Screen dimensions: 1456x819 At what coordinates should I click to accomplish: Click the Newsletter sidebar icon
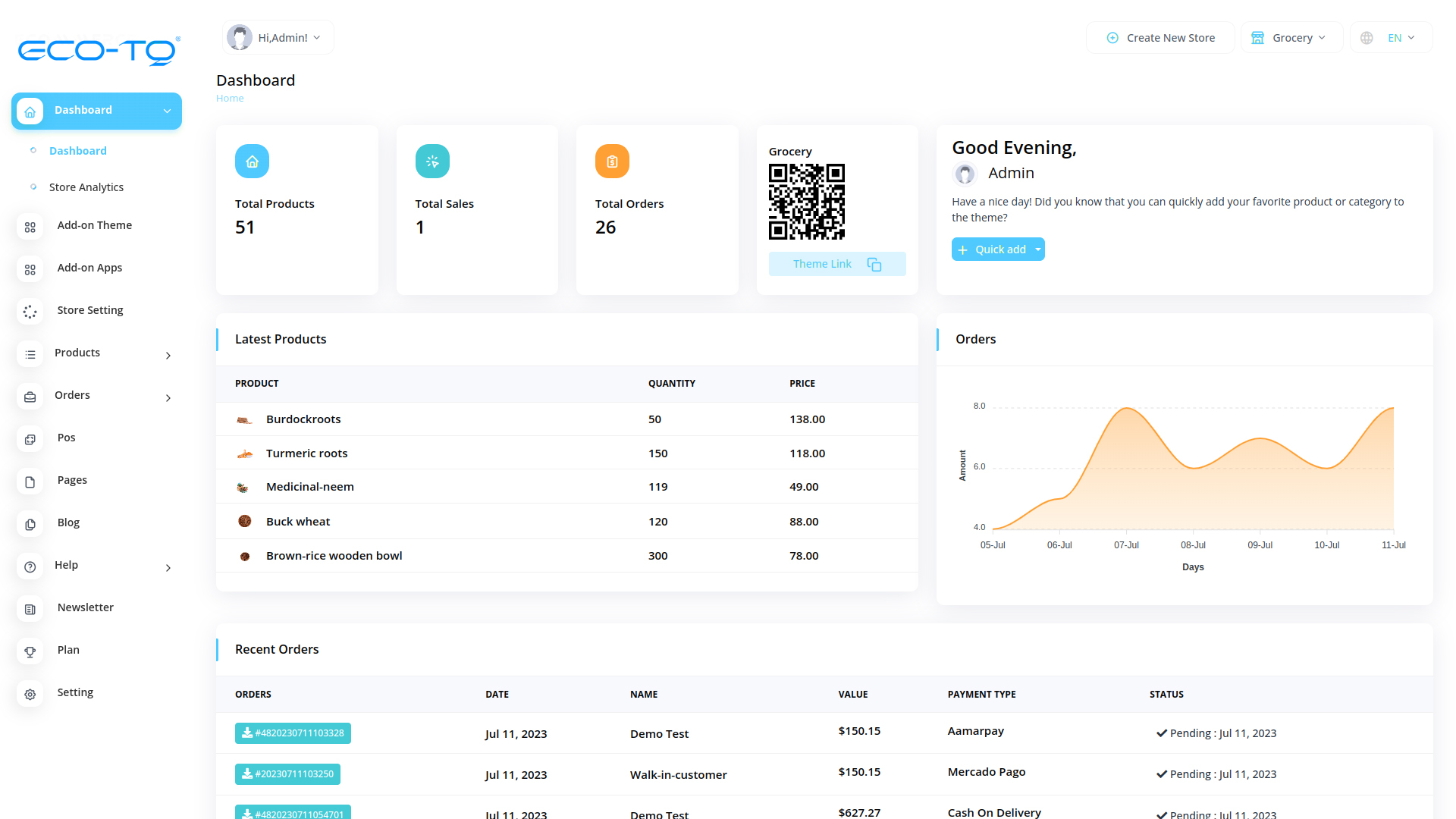(30, 608)
